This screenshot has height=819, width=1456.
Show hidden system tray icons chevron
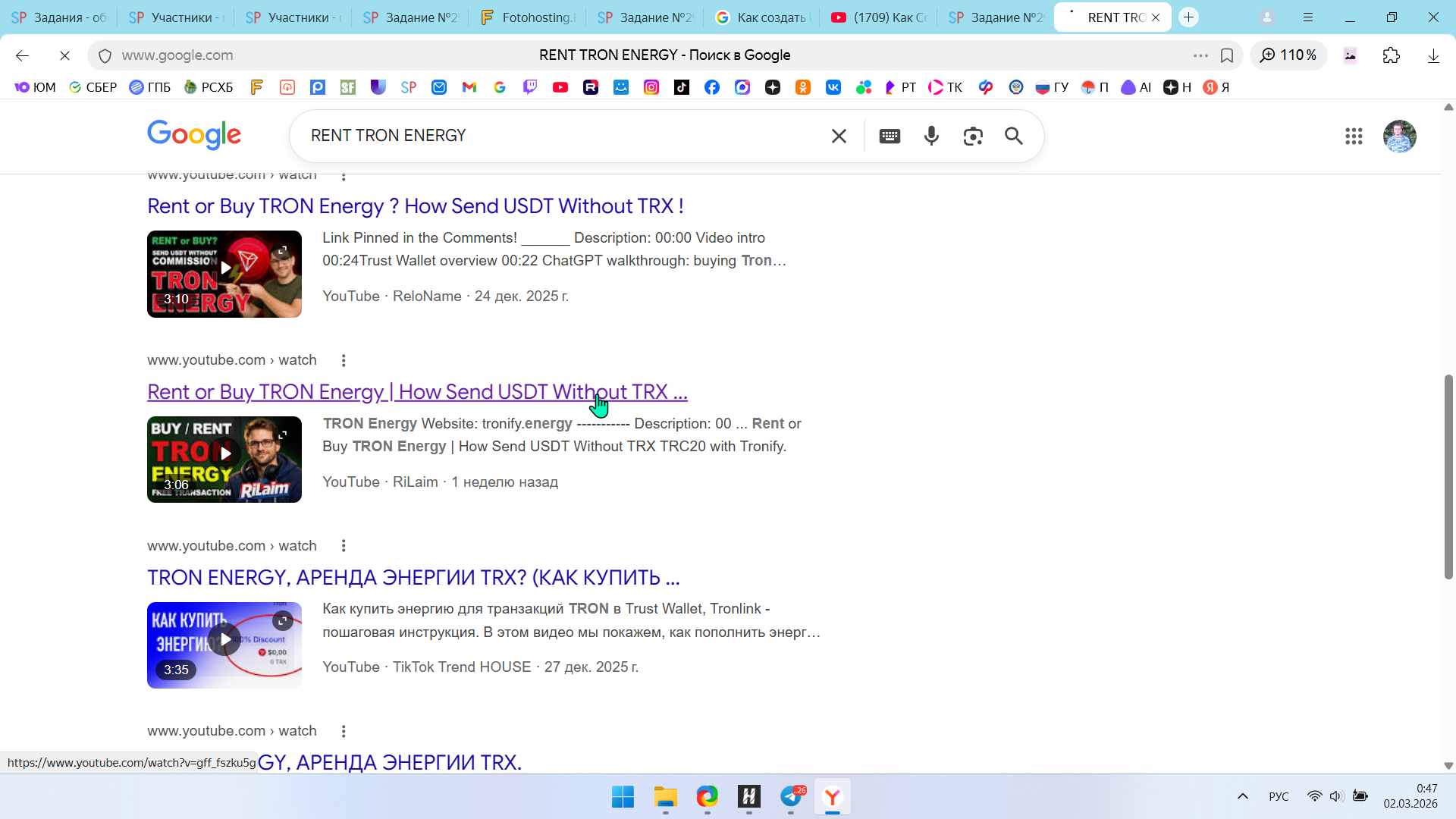1242,796
